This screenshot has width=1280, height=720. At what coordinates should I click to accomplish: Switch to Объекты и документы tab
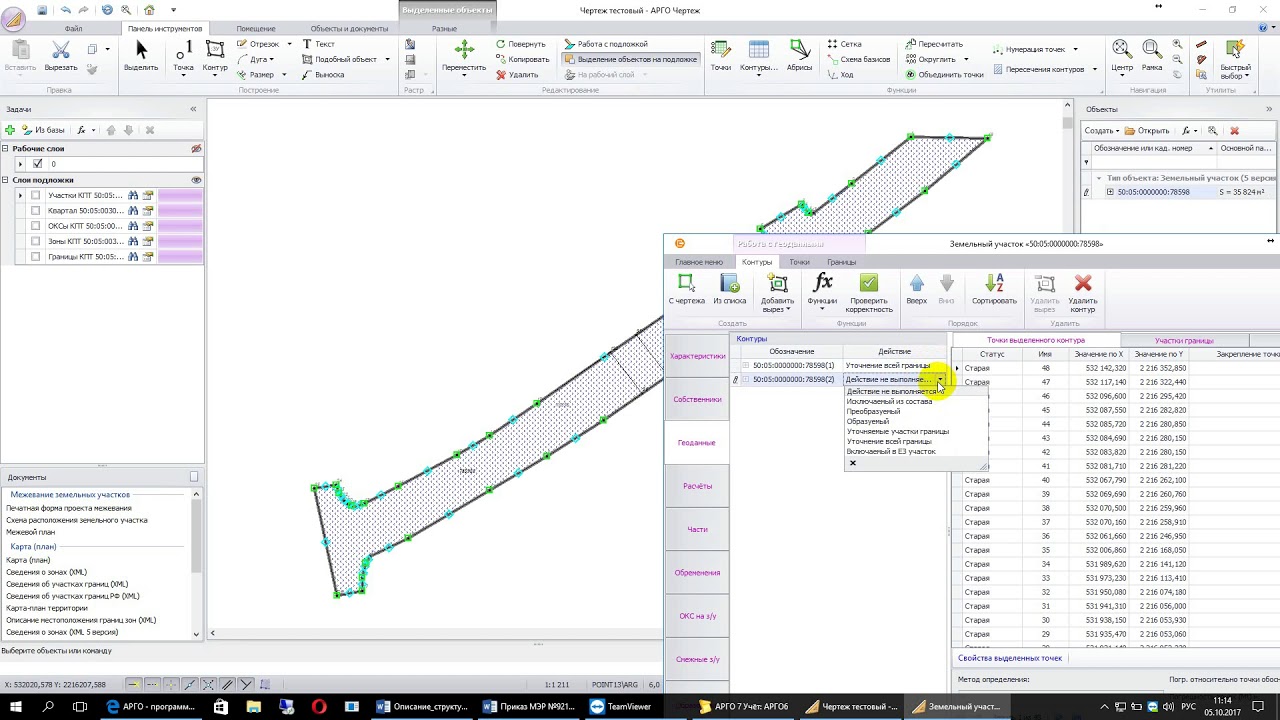pos(349,29)
